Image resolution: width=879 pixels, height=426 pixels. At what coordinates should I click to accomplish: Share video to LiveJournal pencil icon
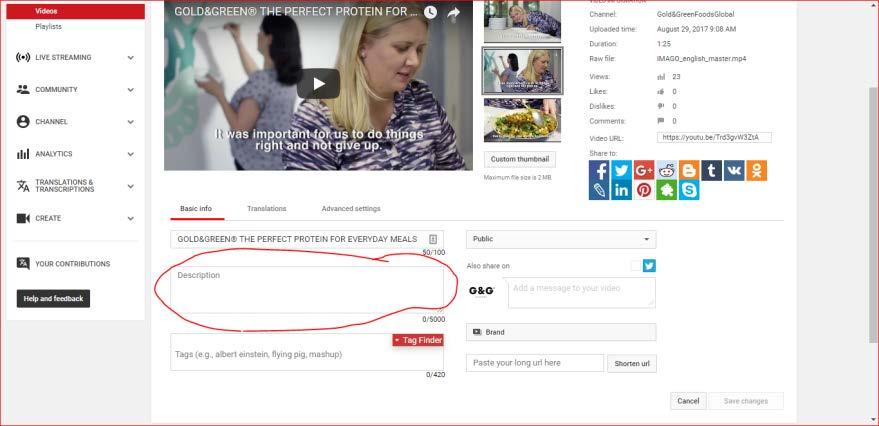pyautogui.click(x=599, y=190)
